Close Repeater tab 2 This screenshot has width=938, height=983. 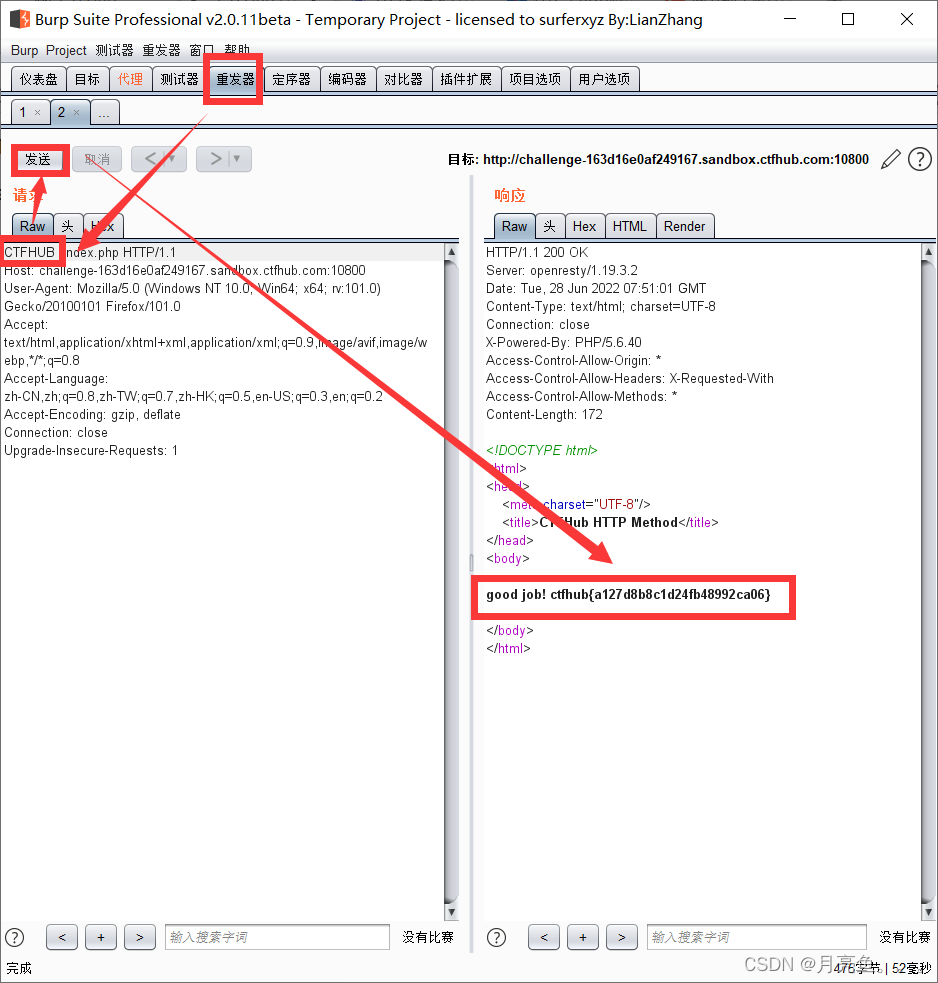coord(76,113)
